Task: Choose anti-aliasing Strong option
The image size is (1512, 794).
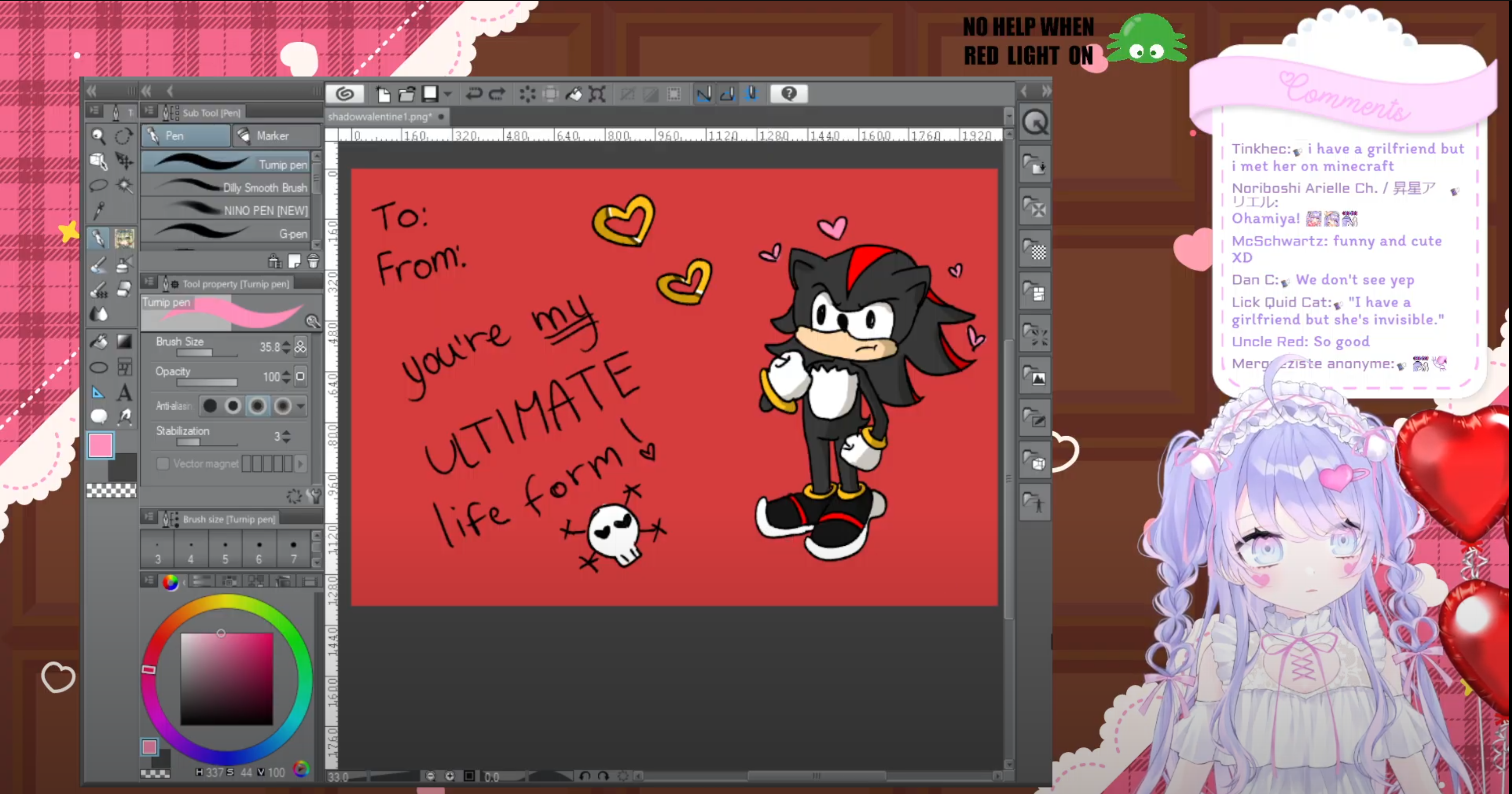Action: tap(282, 406)
